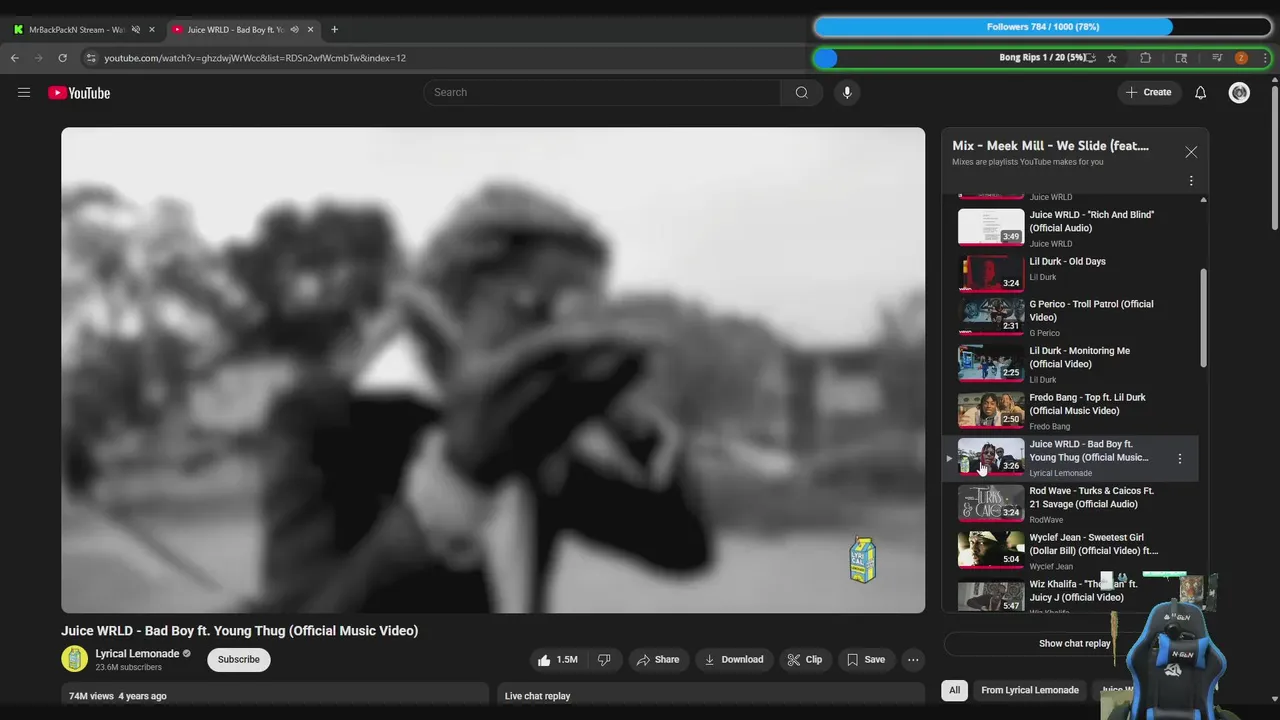Play Lil Durk Old Days from playlist
This screenshot has height=720, width=1280.
(1070, 272)
